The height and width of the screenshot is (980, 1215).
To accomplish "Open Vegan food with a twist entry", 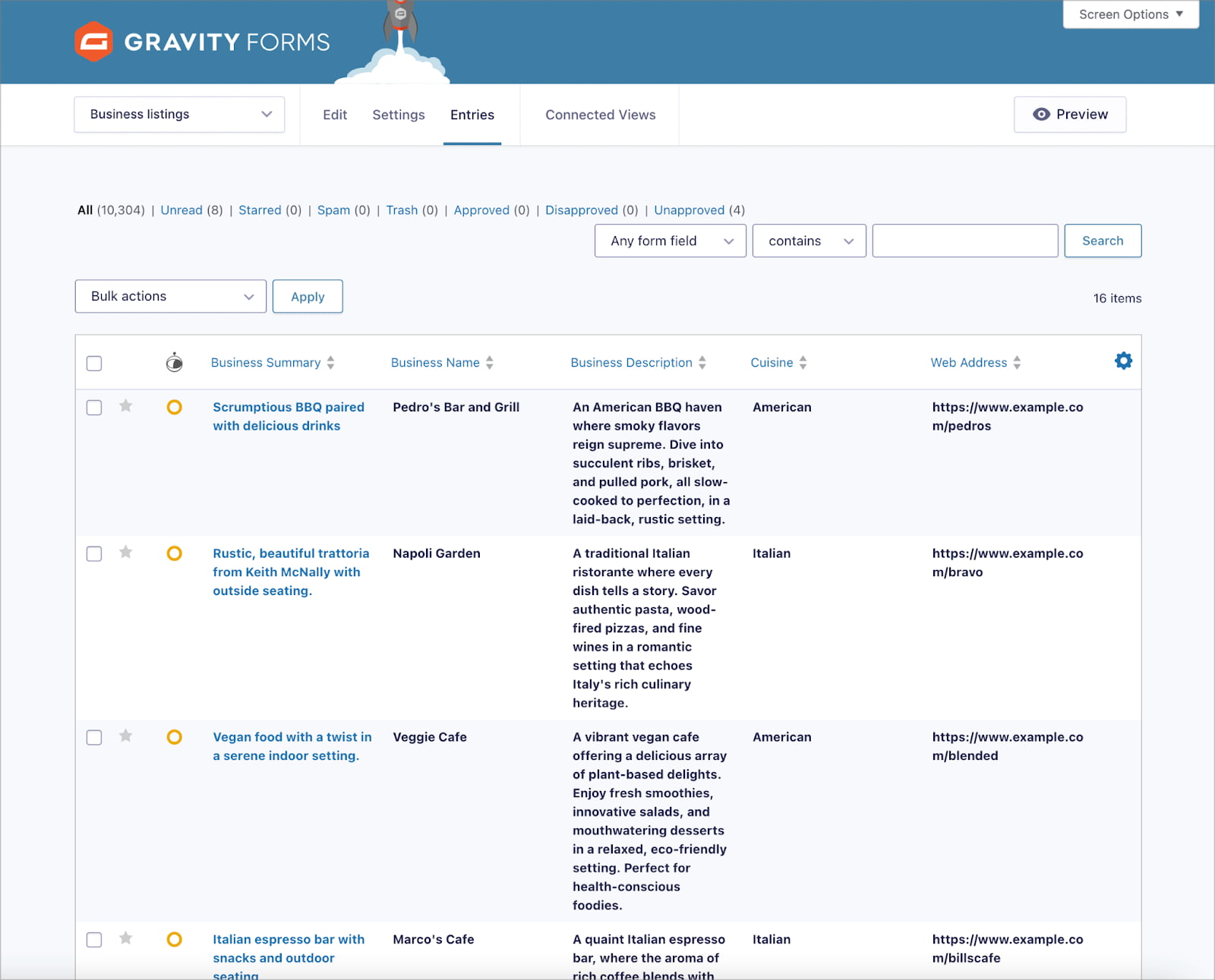I will [292, 746].
